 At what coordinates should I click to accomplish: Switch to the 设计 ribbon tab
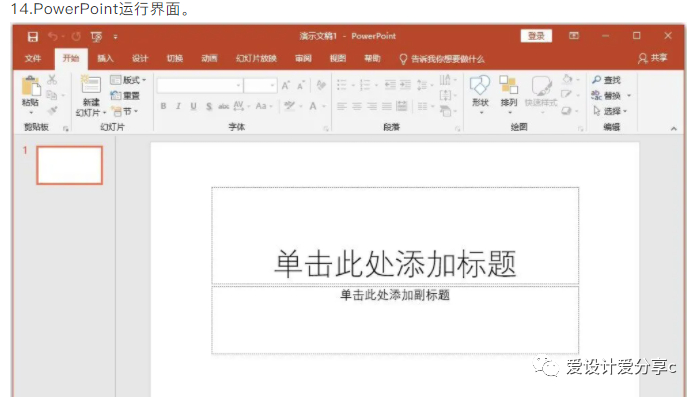coord(140,58)
